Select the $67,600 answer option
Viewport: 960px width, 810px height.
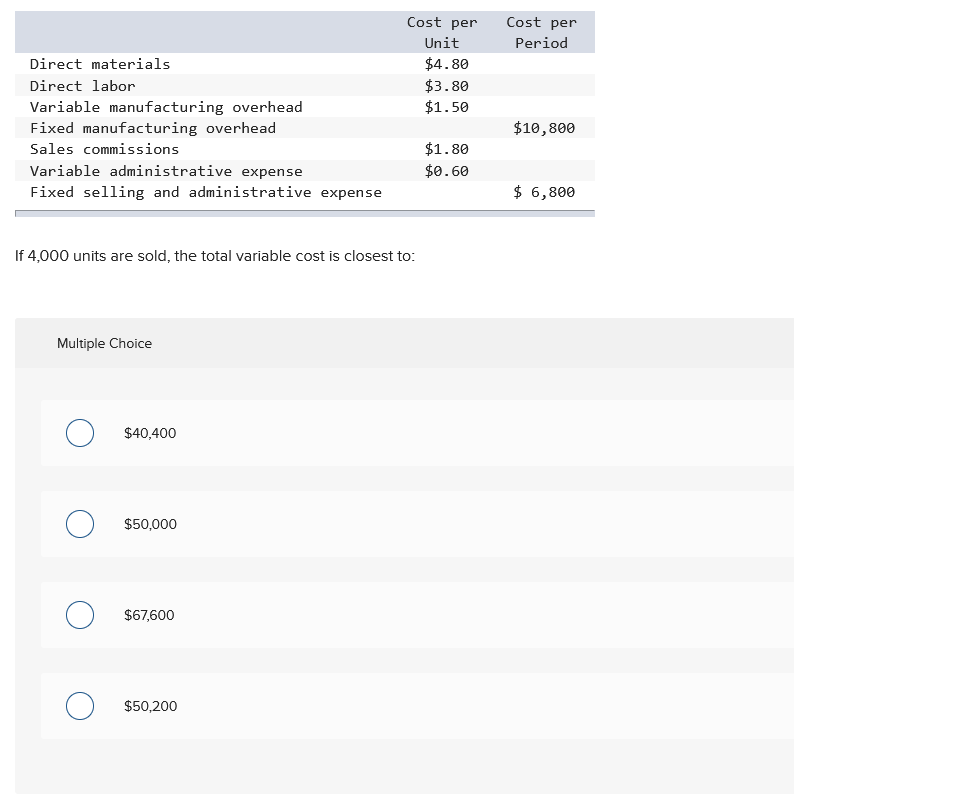pos(80,615)
